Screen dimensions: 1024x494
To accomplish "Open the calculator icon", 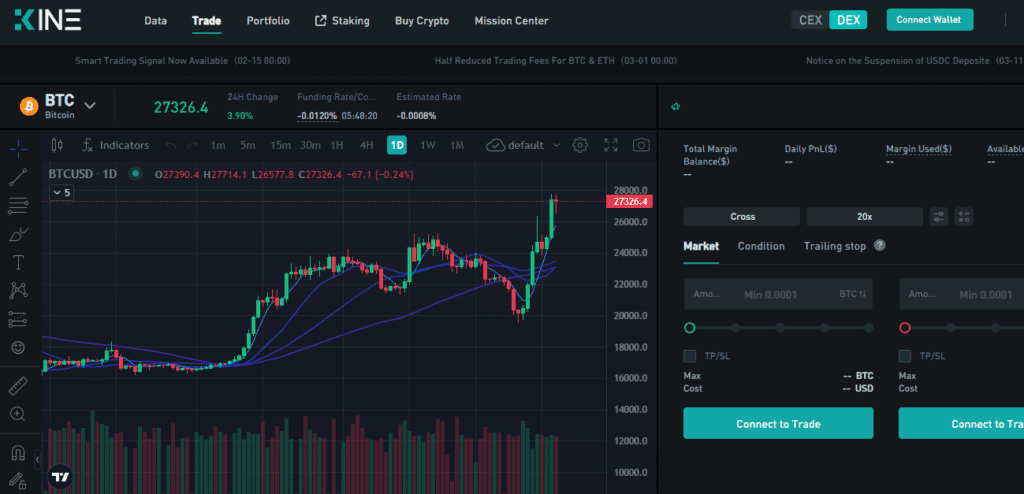I will coord(964,217).
